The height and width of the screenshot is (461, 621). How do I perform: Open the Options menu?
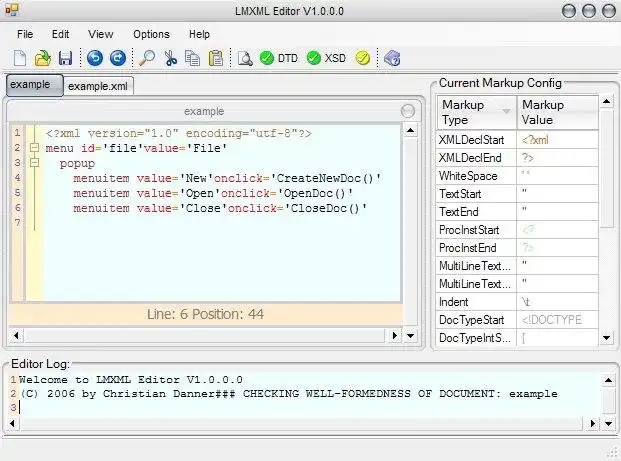click(151, 34)
